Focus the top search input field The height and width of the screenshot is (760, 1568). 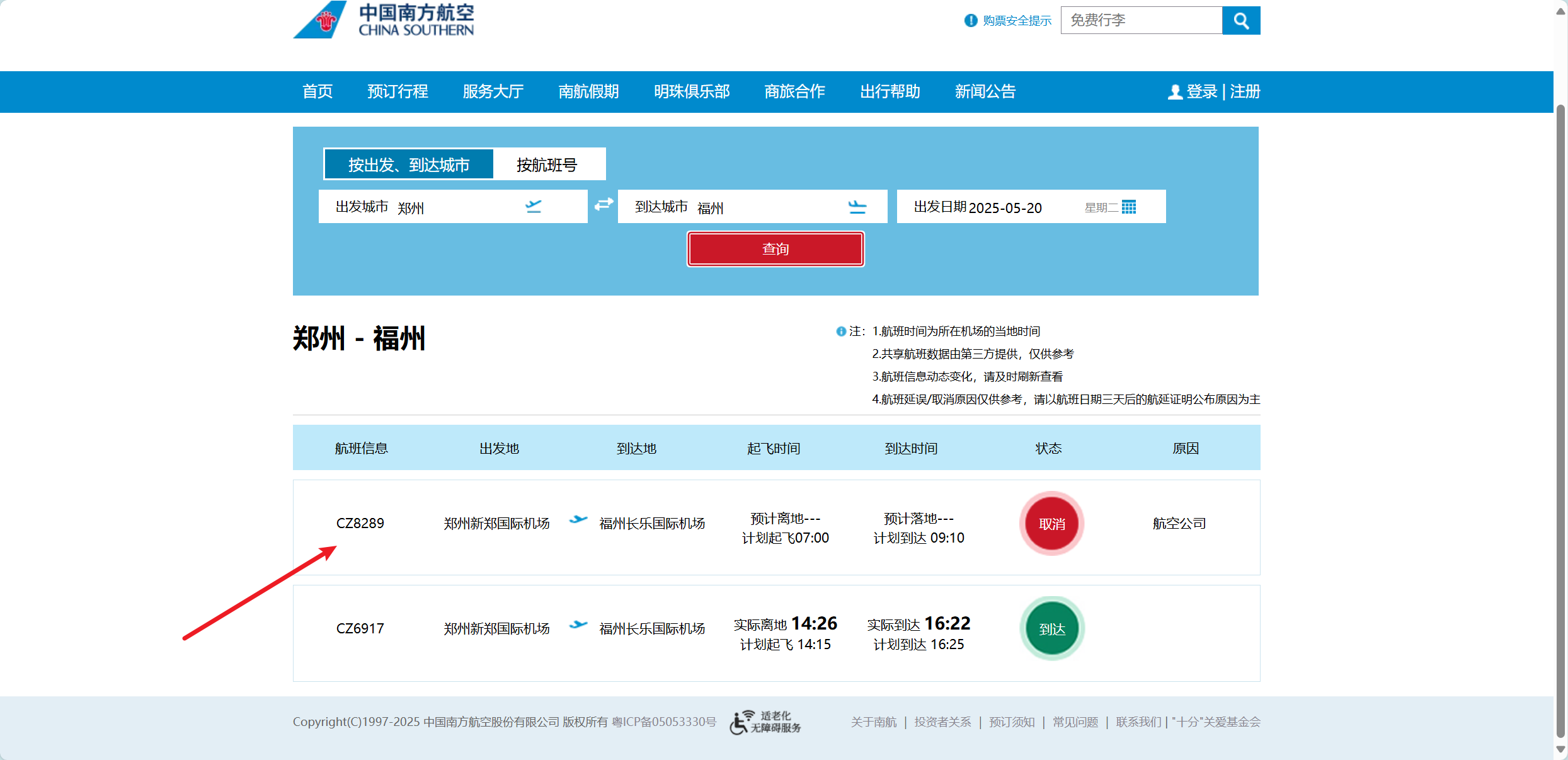[x=1142, y=21]
